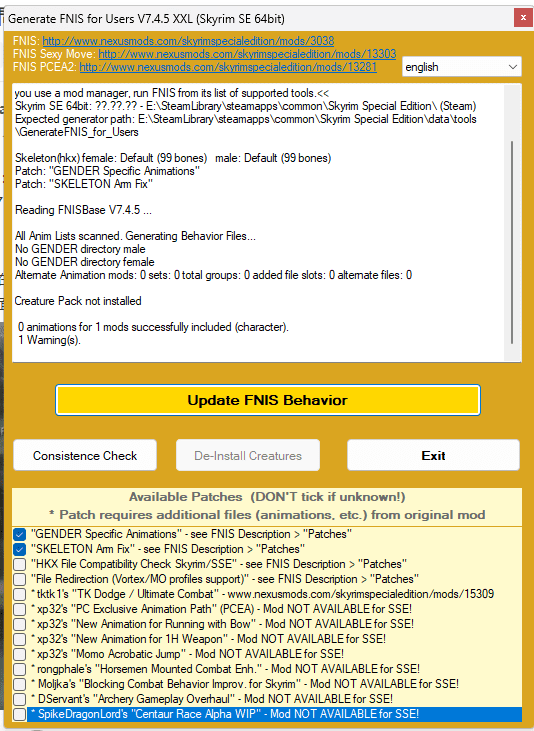The width and height of the screenshot is (534, 731).
Task: Open the FNIS PCEA2 mods/13281 link
Action: pos(228,67)
